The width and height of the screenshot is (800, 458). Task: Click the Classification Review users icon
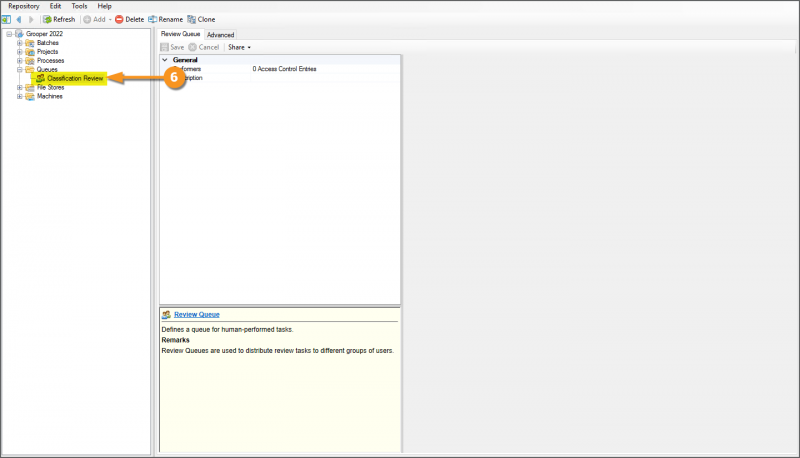[x=40, y=79]
